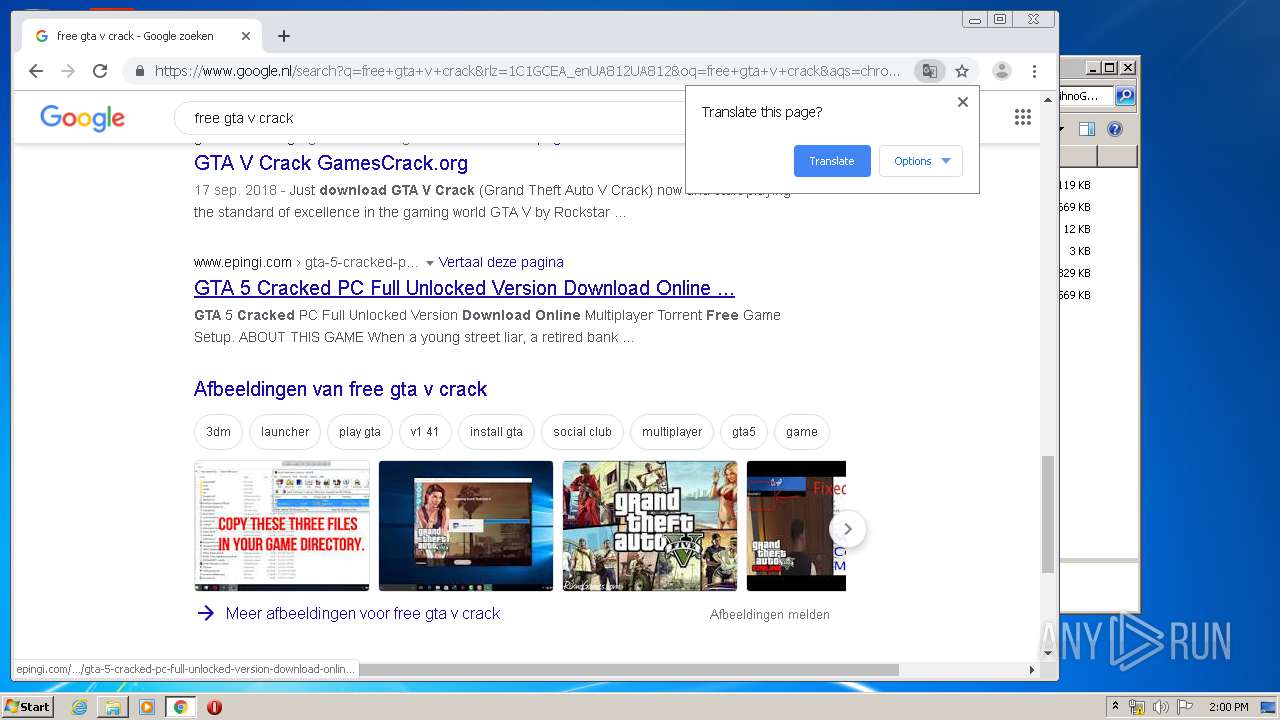This screenshot has width=1280, height=720.
Task: Dismiss the translate popup with X
Action: (x=963, y=102)
